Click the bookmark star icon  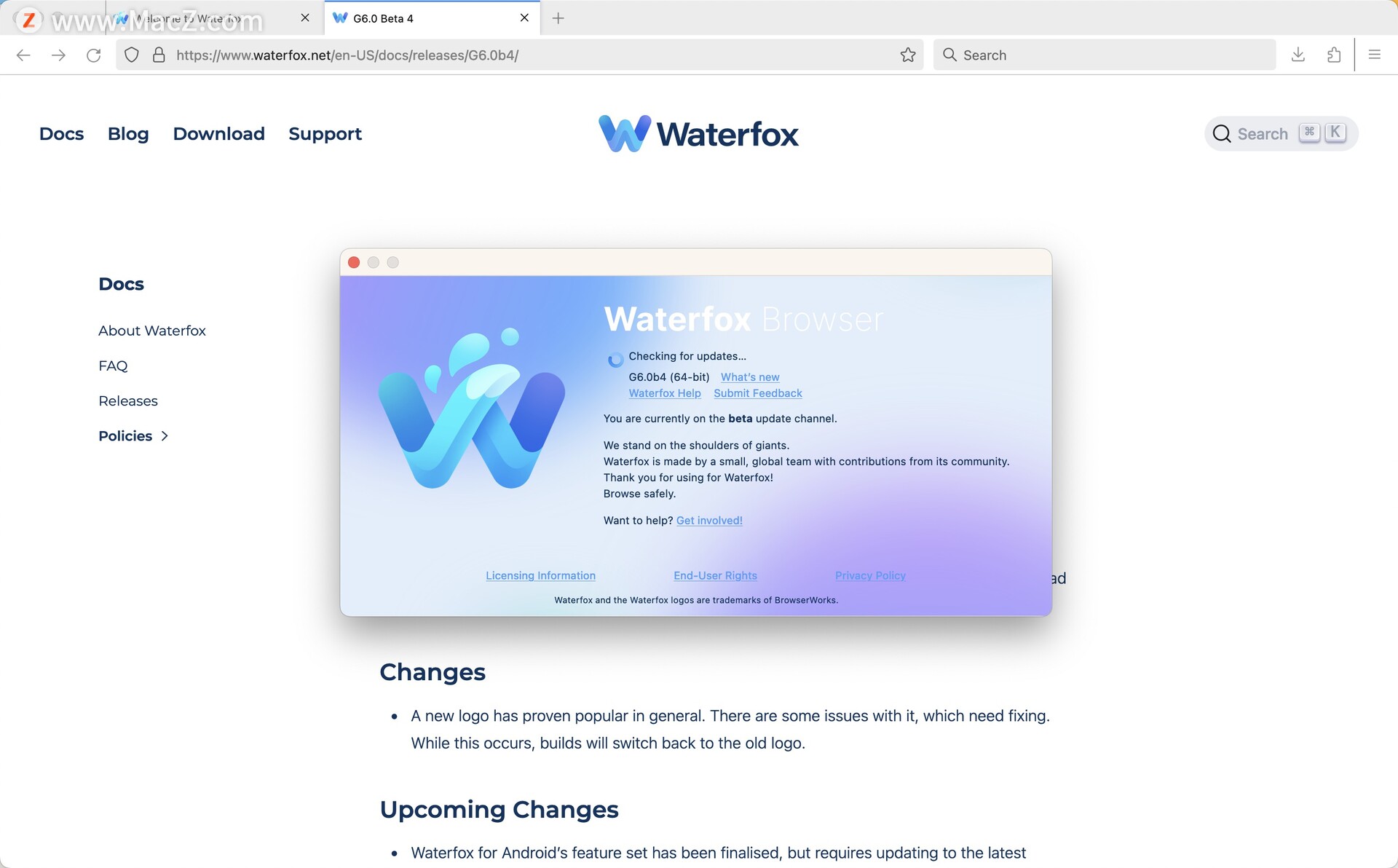pyautogui.click(x=907, y=54)
